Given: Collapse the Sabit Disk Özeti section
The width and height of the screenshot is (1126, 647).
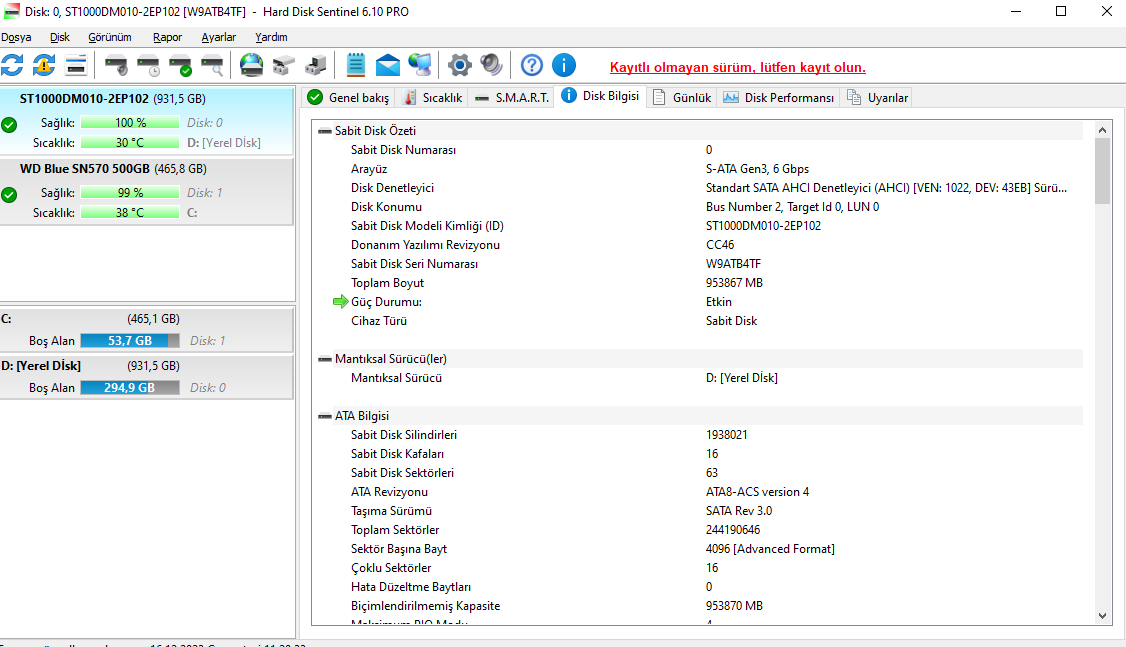Looking at the screenshot, I should [x=324, y=131].
